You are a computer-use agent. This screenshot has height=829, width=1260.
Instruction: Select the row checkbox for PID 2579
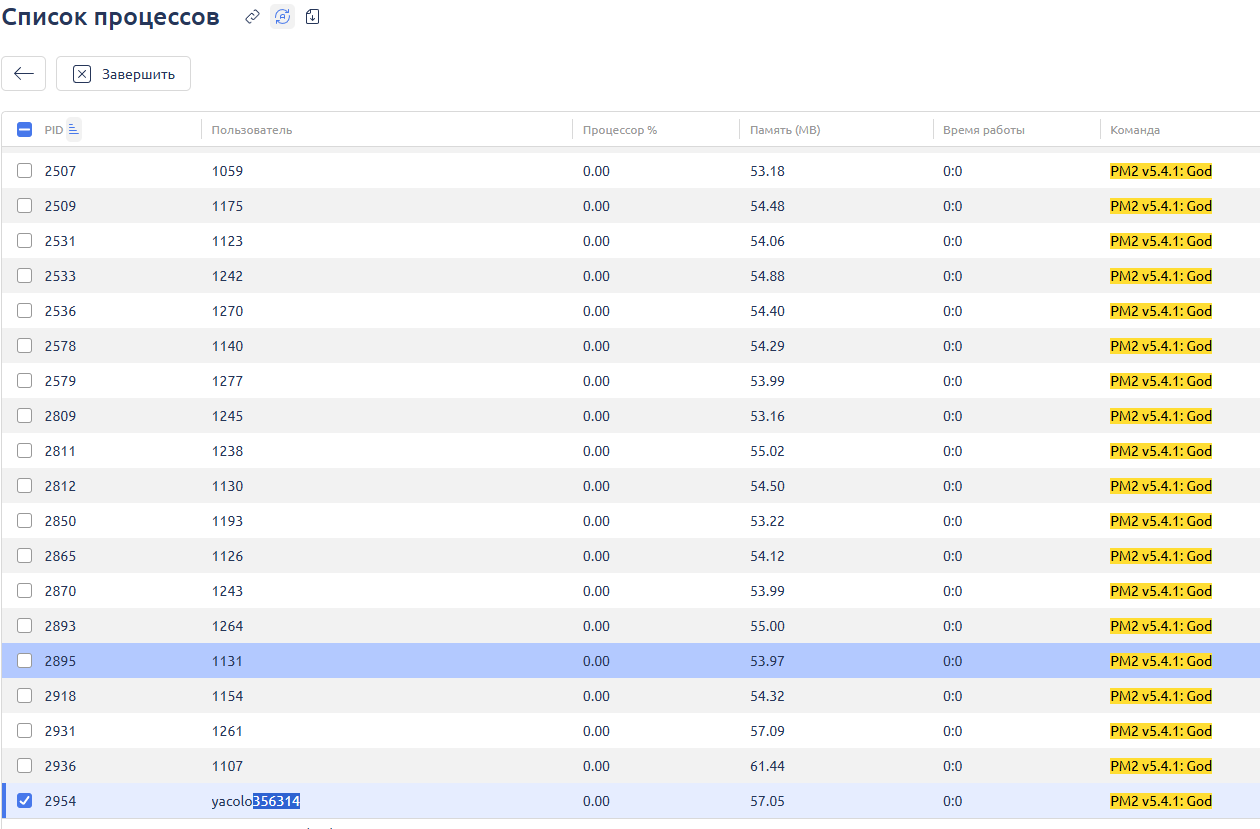[25, 381]
